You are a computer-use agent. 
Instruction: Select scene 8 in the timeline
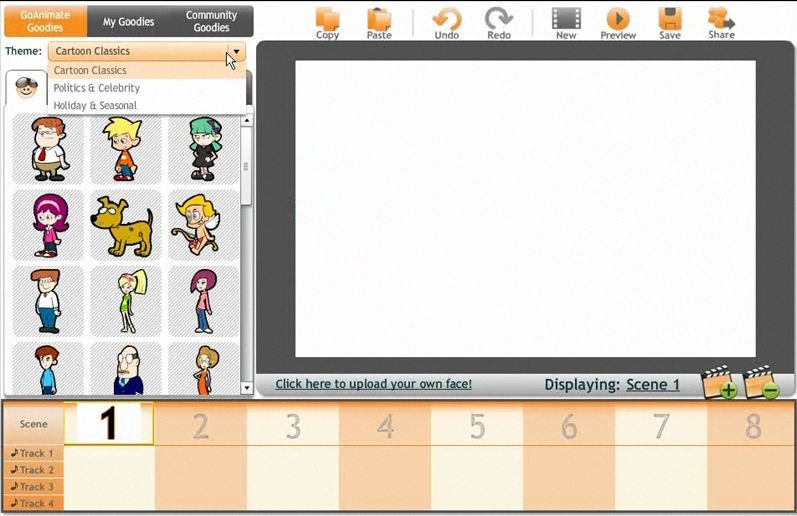pos(751,425)
